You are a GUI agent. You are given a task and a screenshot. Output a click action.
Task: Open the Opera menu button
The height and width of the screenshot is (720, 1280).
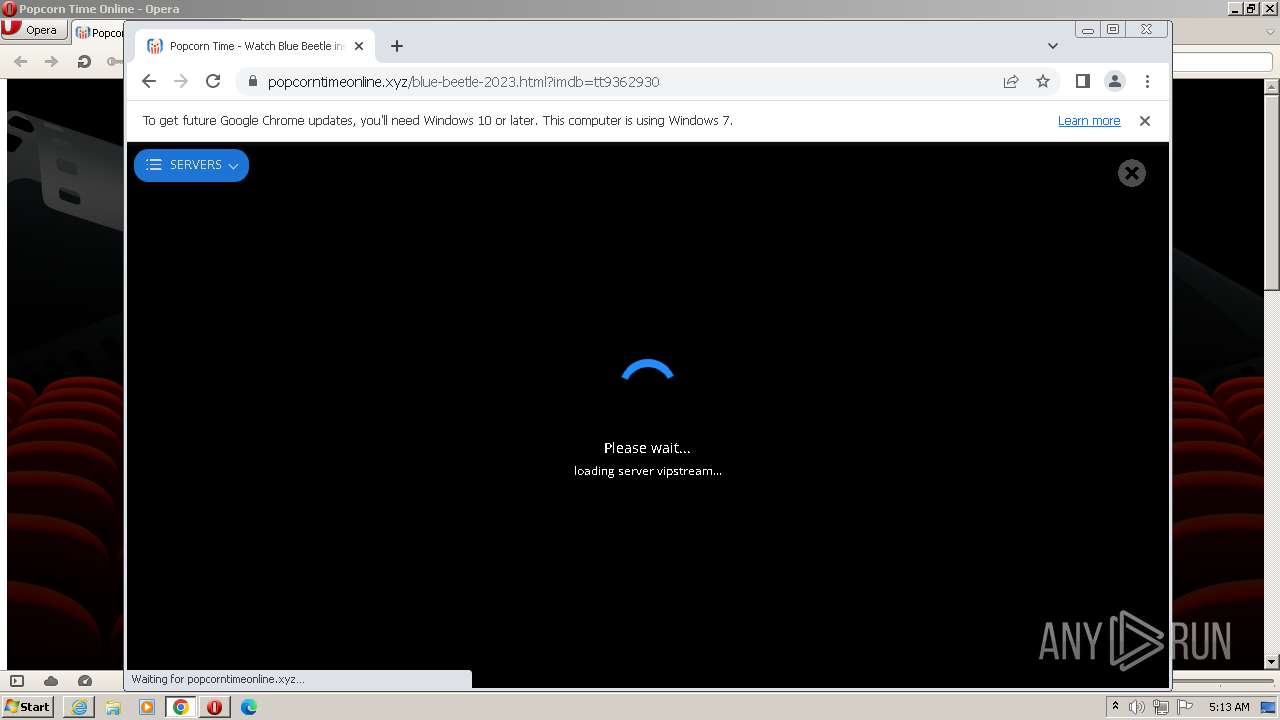(x=33, y=30)
